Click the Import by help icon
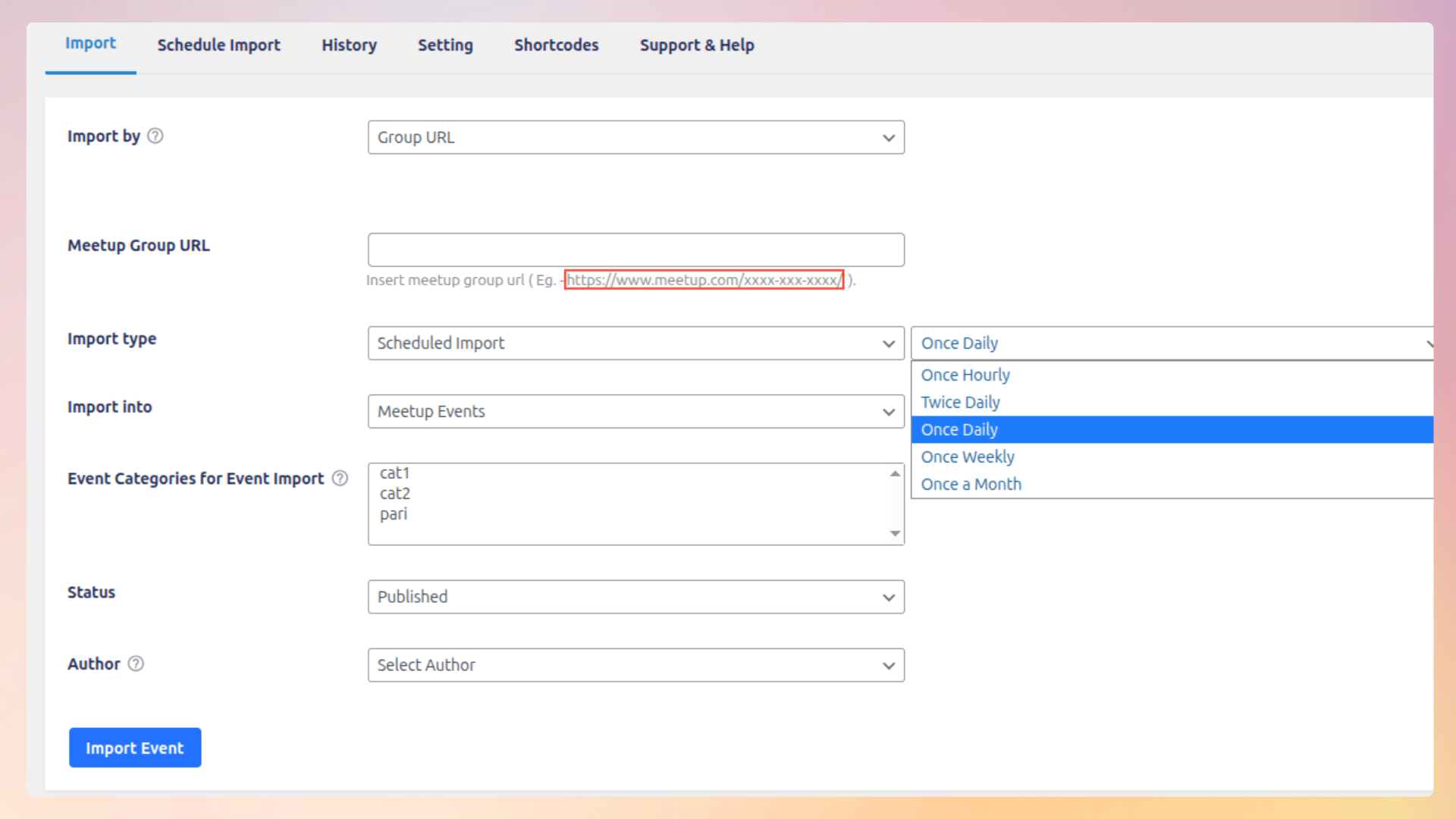 coord(155,136)
